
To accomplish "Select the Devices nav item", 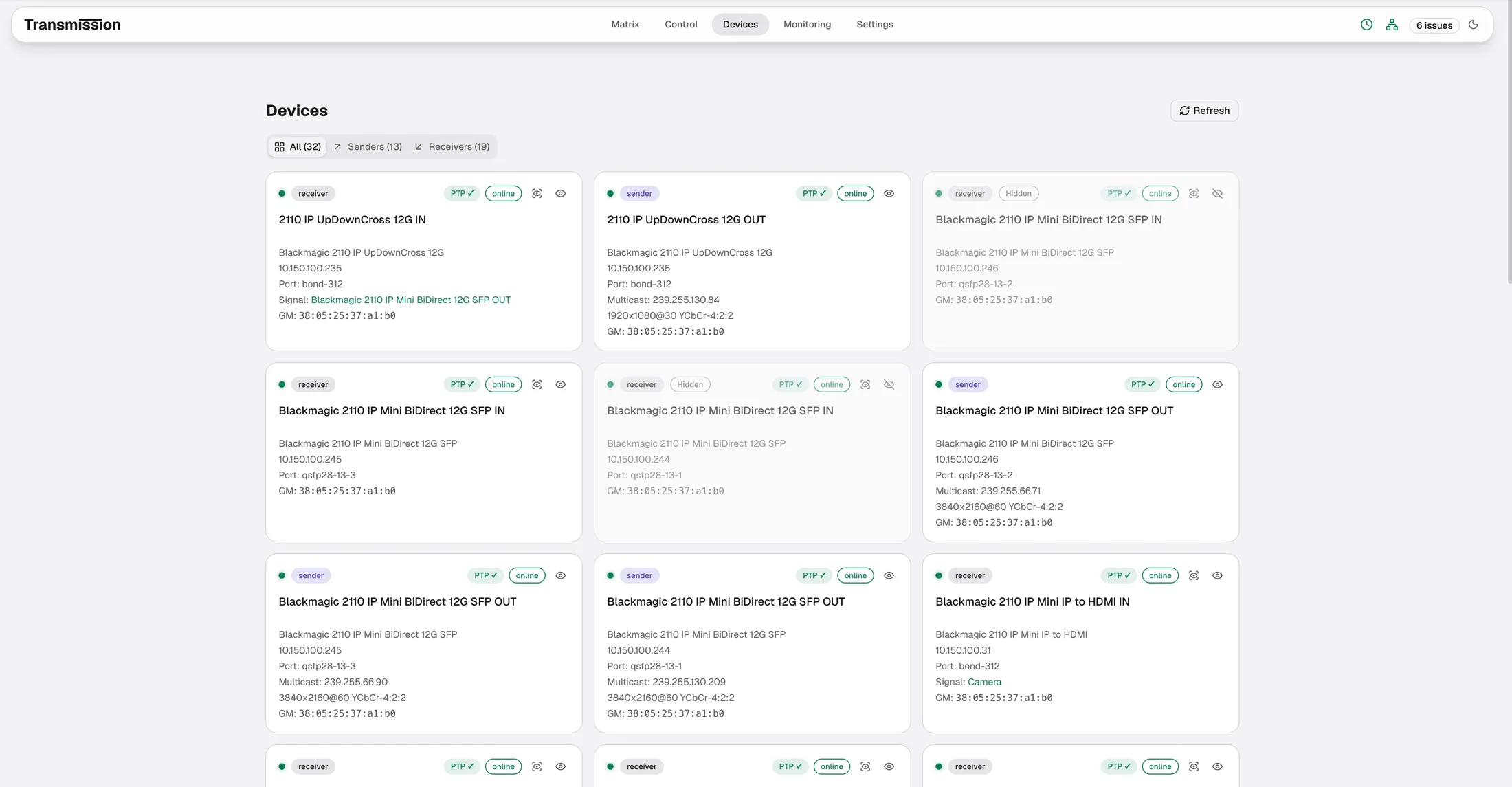I will tap(740, 25).
